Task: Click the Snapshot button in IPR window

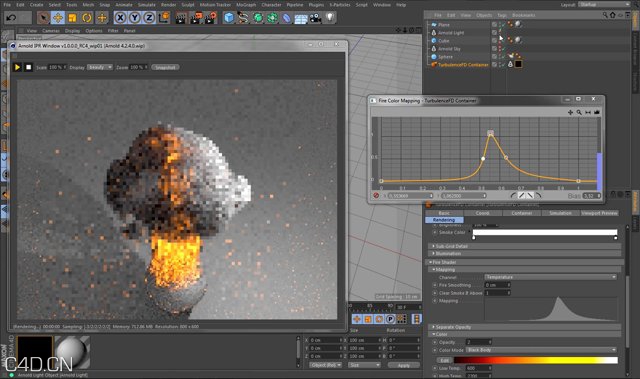Action: [x=165, y=67]
